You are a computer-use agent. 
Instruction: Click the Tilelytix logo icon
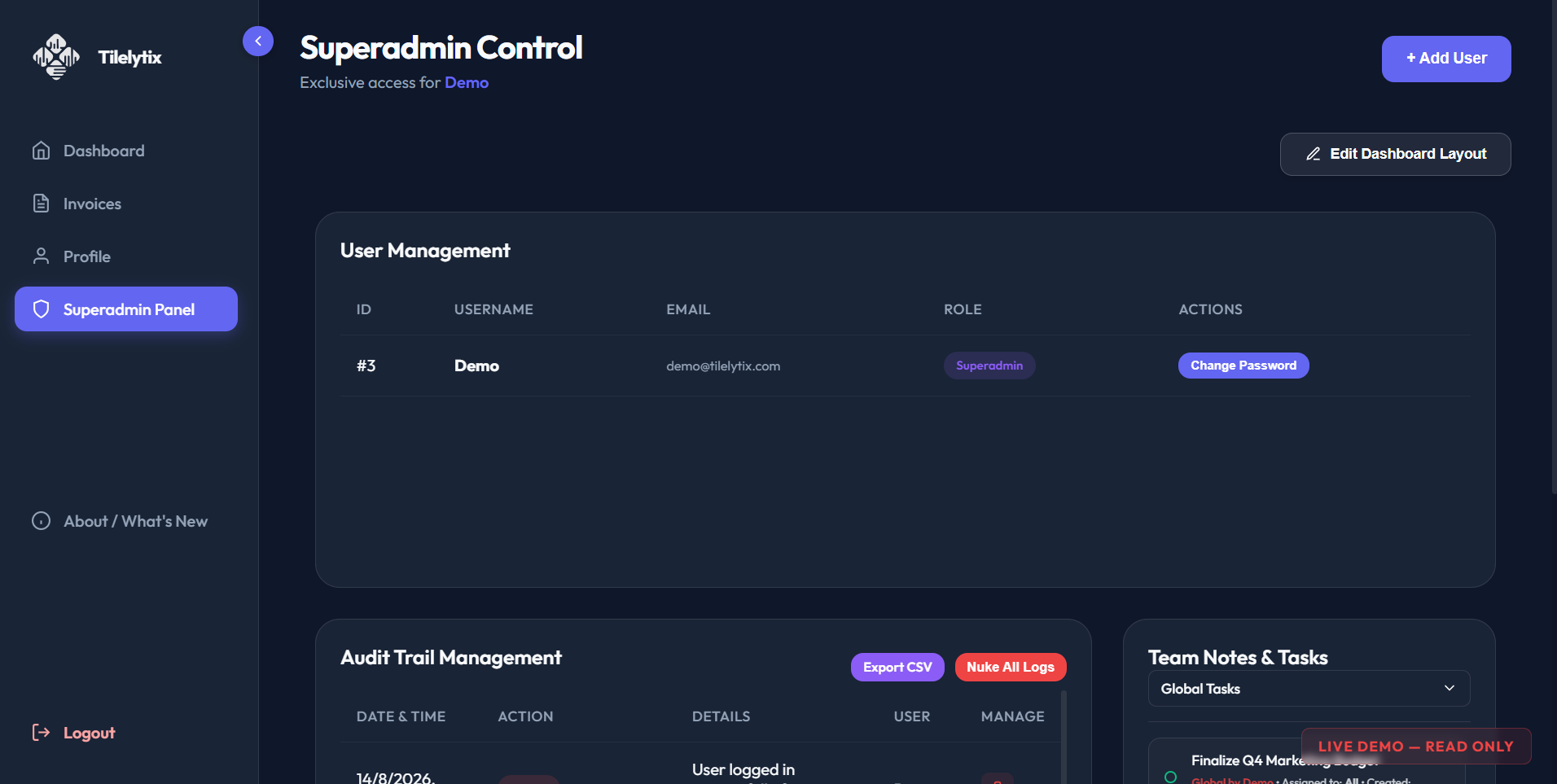(x=56, y=57)
